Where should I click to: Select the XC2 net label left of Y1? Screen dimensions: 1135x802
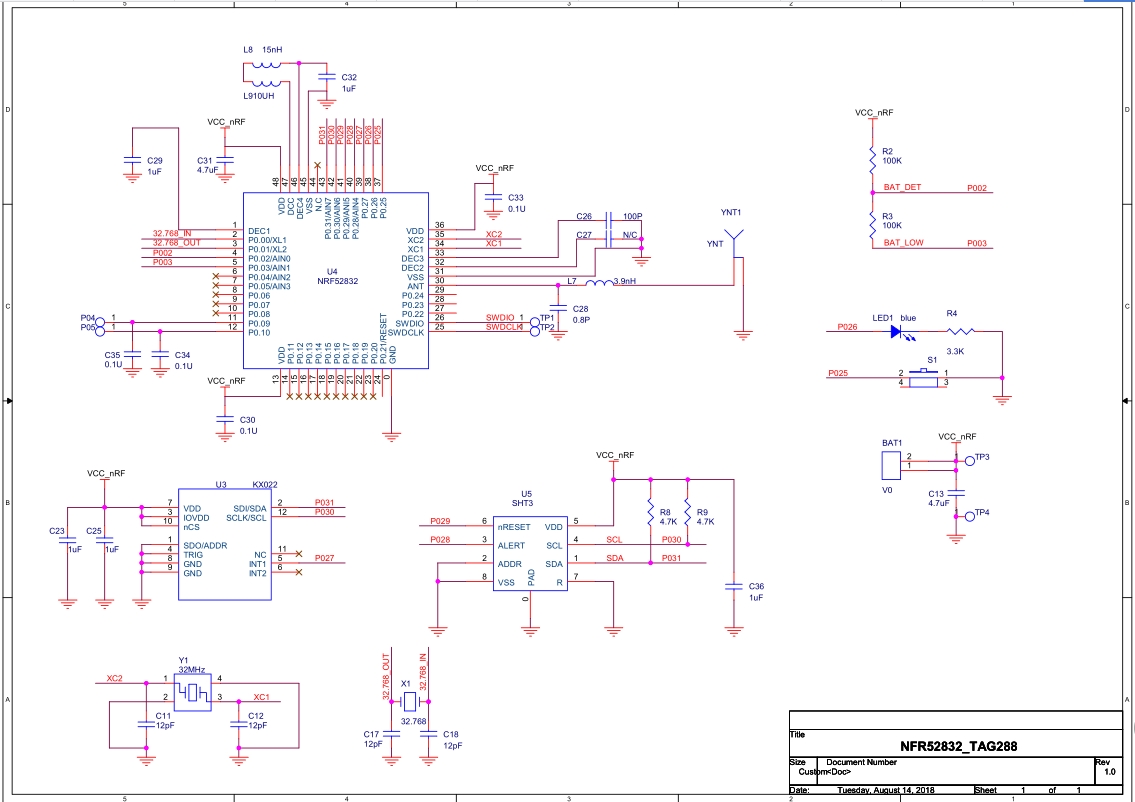(114, 679)
